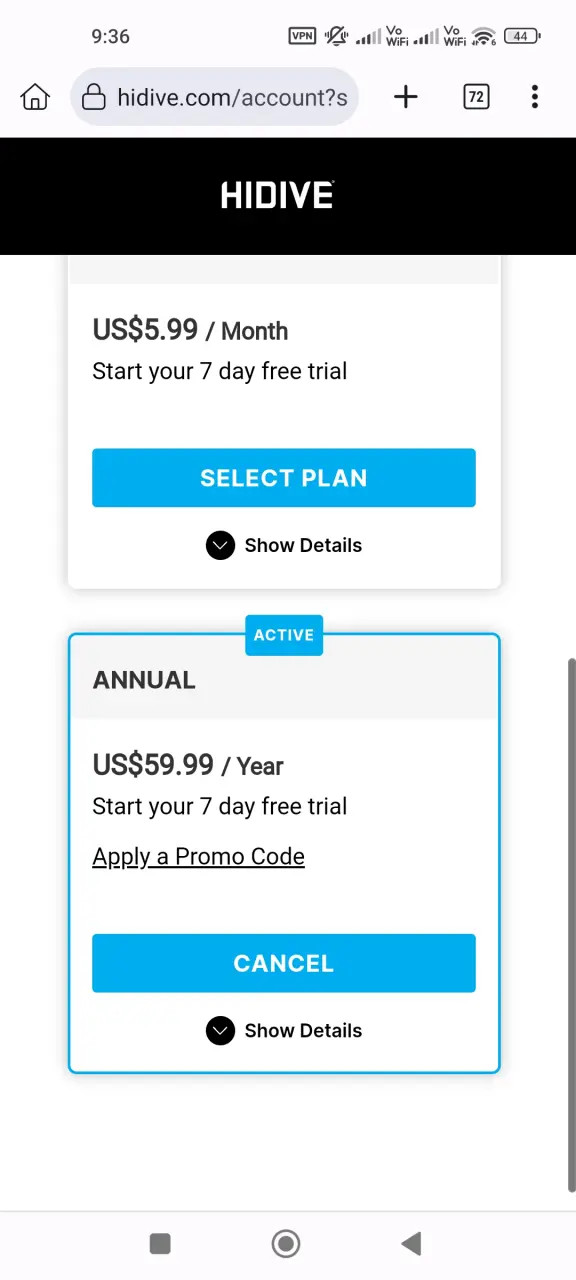The image size is (576, 1280).
Task: Click the page scrollbar on the right edge
Action: pos(571,925)
